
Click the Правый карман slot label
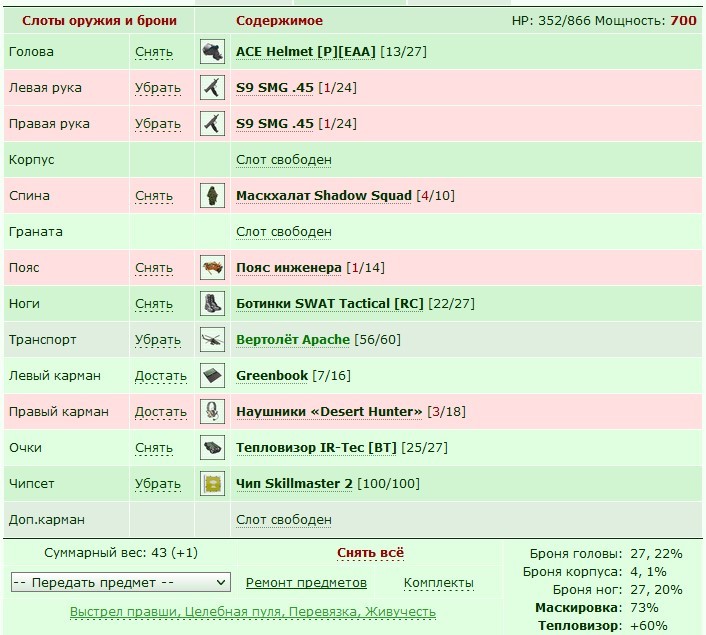click(x=59, y=412)
